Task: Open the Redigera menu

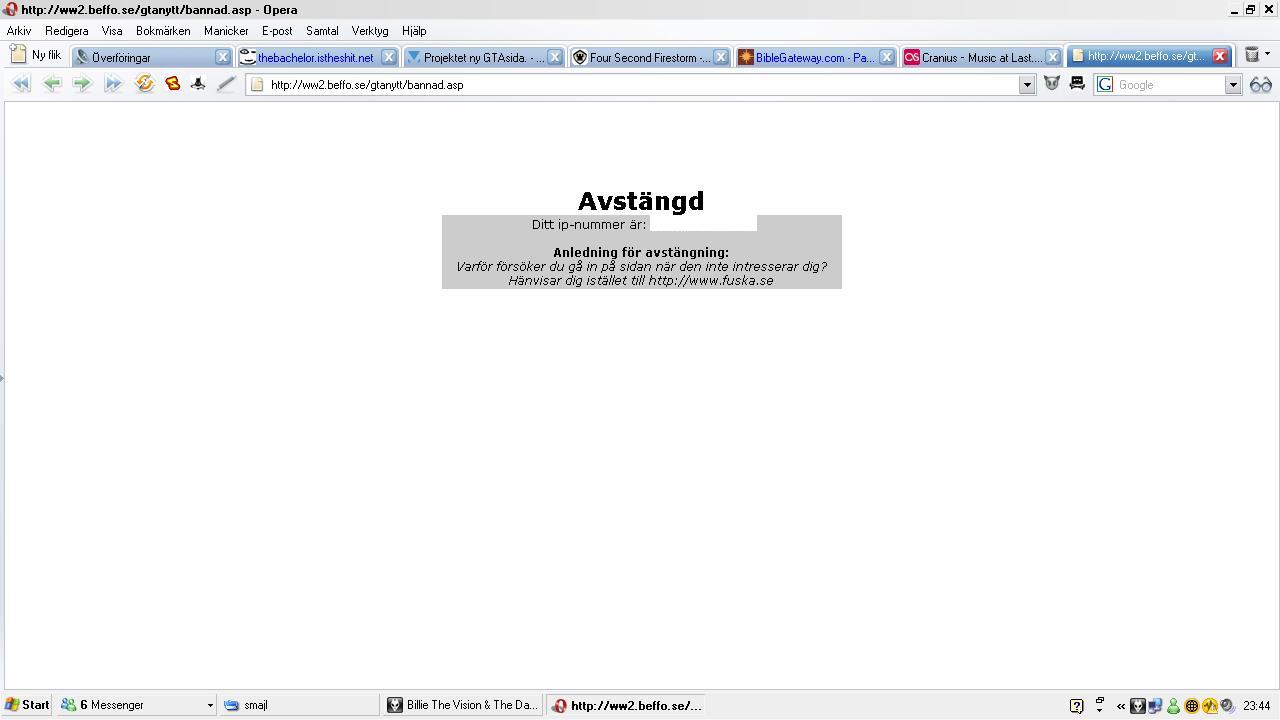Action: pos(67,31)
